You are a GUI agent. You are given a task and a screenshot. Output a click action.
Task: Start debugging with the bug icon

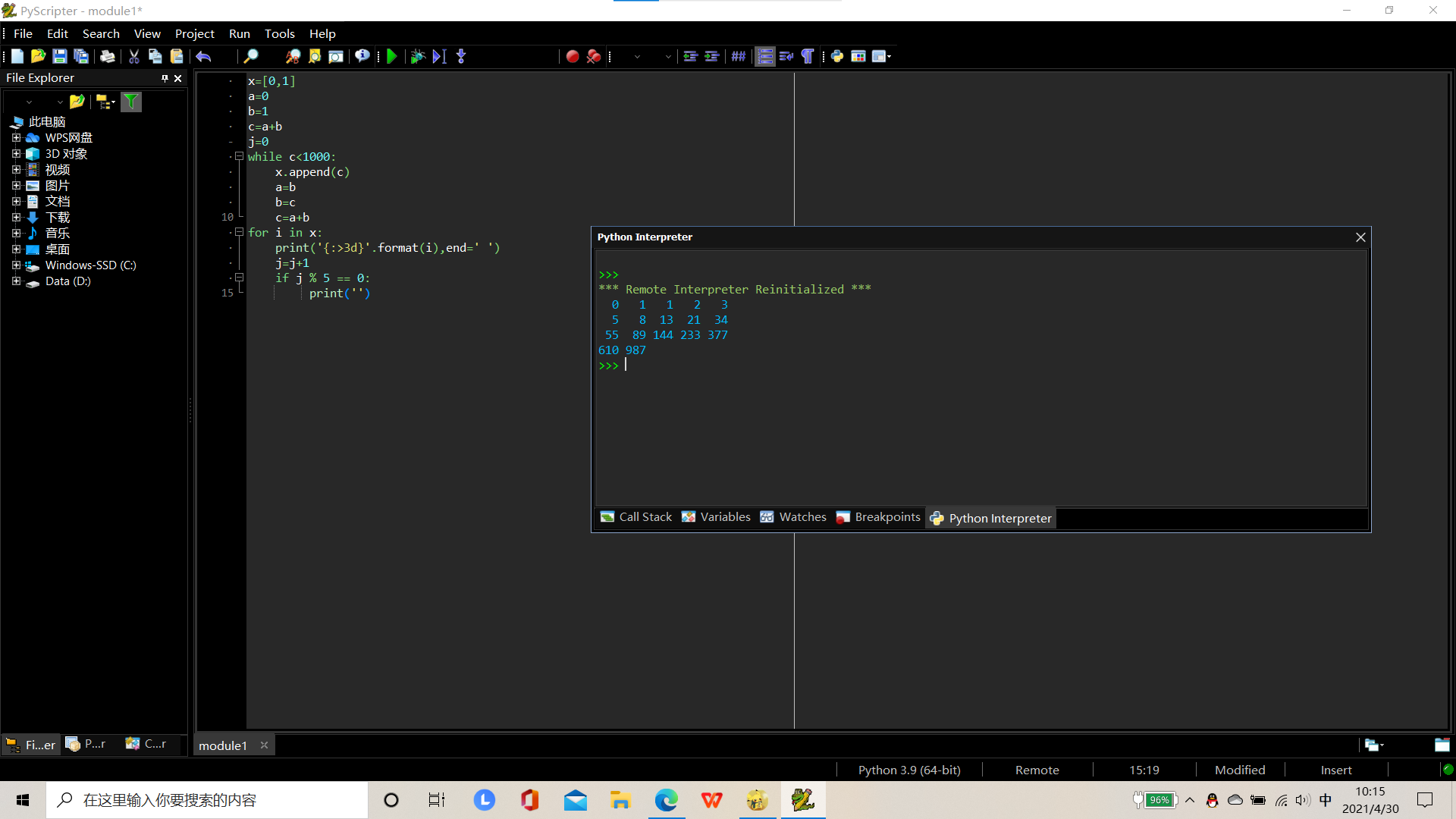[x=417, y=56]
